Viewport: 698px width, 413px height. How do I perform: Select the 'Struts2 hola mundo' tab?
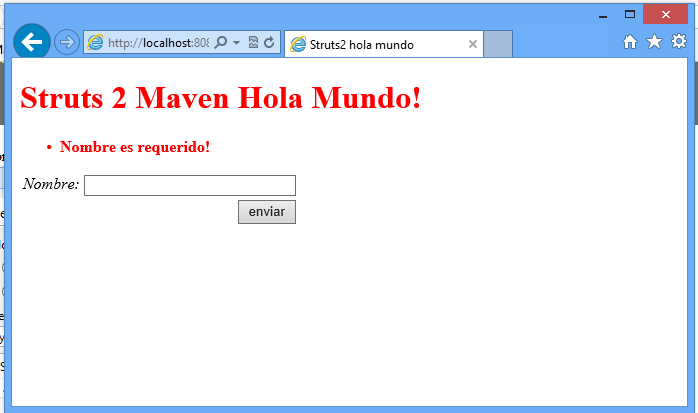[384, 45]
